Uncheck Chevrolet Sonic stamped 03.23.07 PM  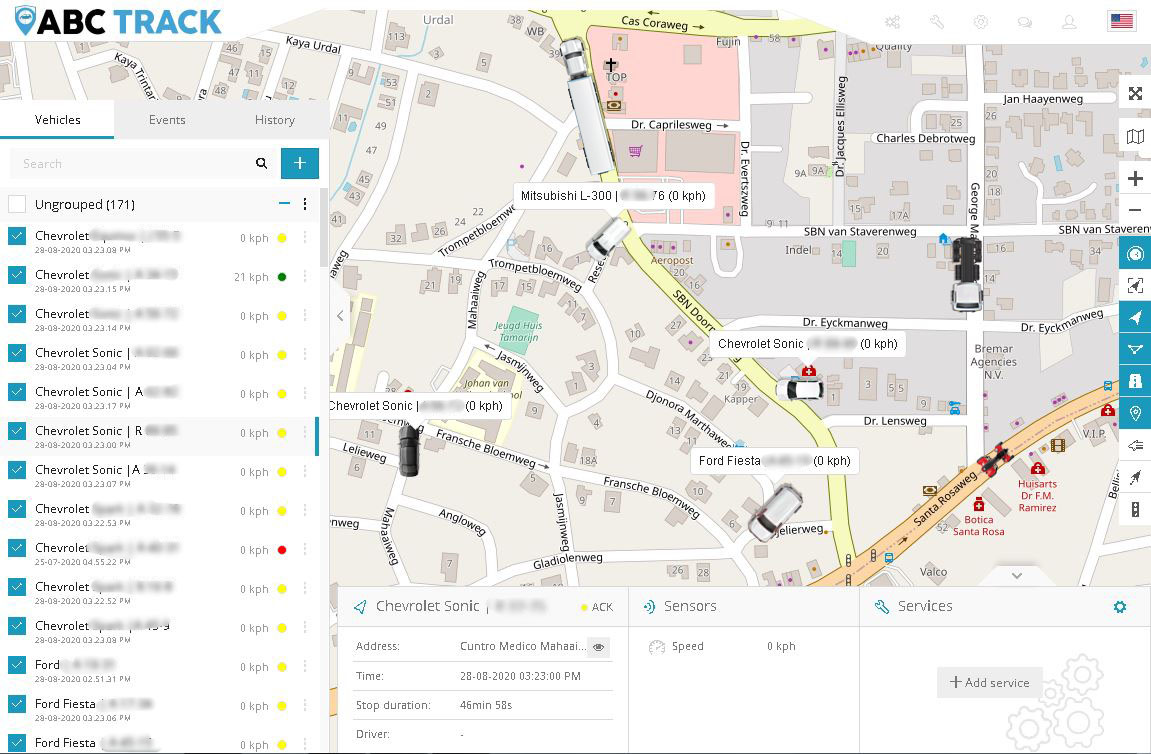coord(17,469)
